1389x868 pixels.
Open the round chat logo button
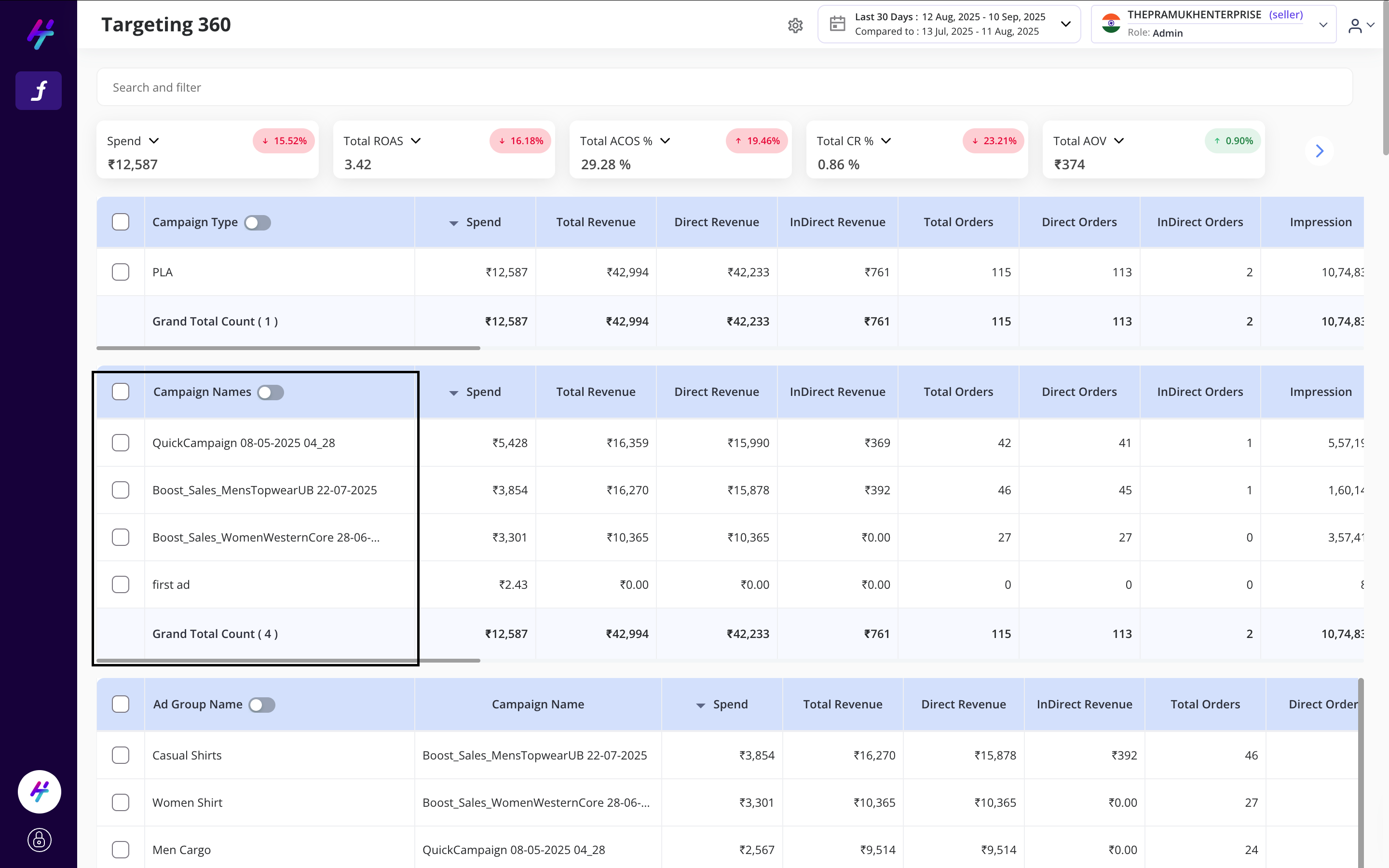point(39,792)
